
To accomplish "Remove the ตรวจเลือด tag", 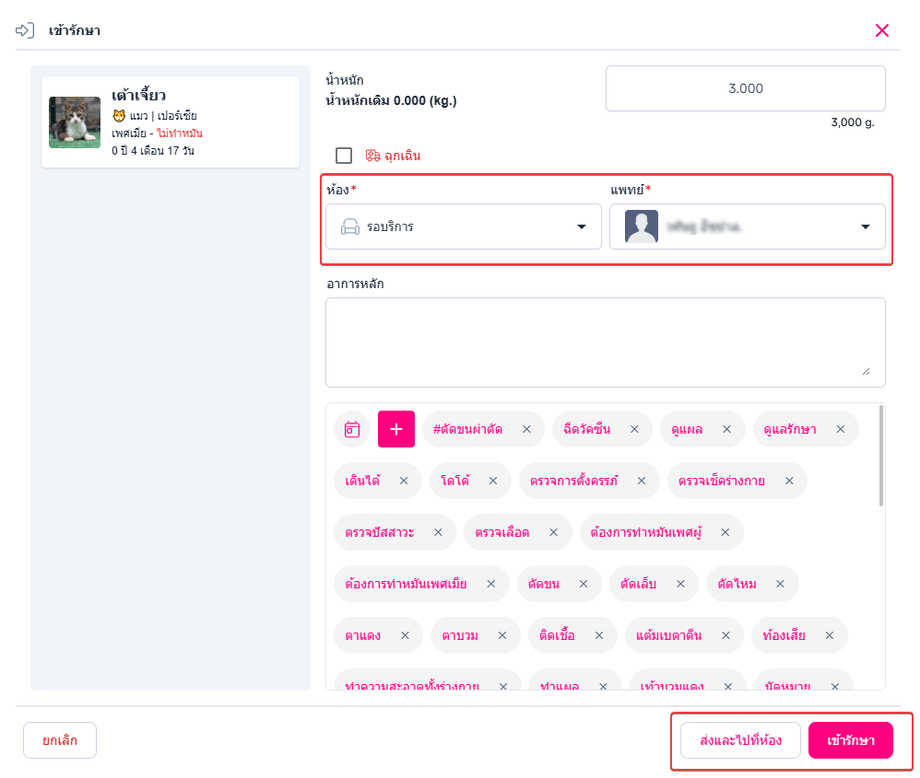I will tap(553, 532).
